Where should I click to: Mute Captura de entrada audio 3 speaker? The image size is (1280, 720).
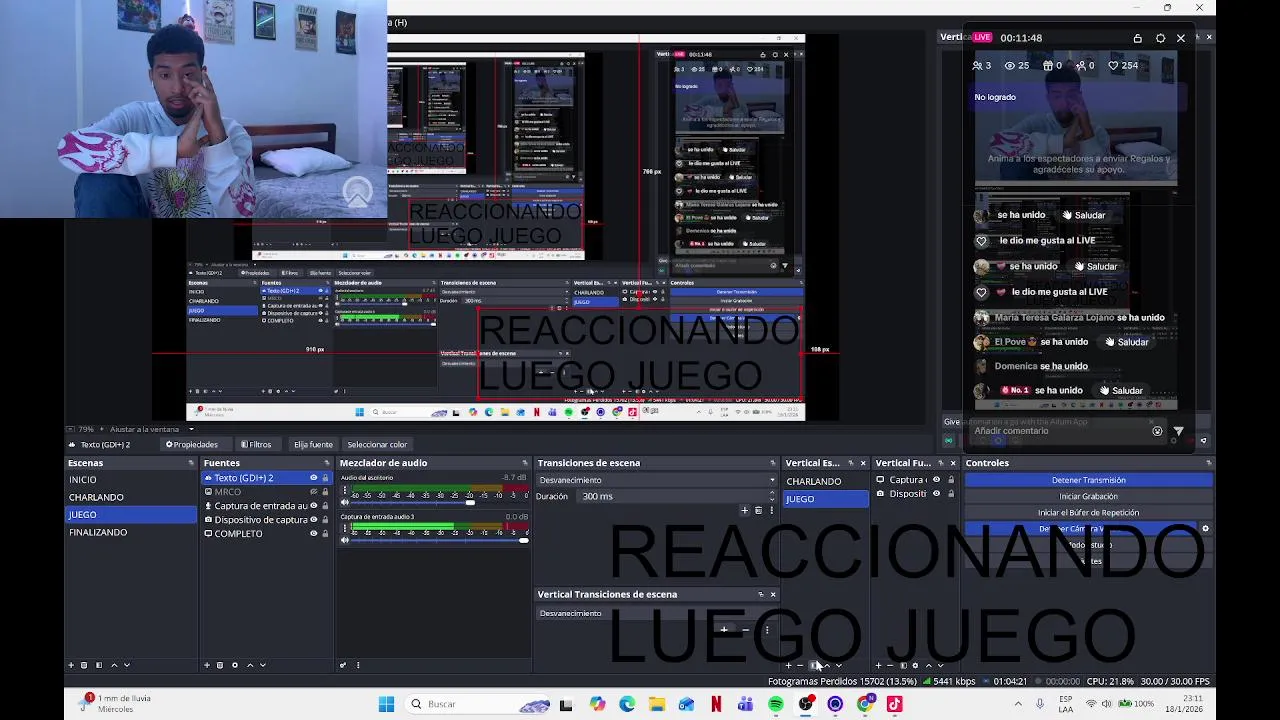click(x=345, y=540)
